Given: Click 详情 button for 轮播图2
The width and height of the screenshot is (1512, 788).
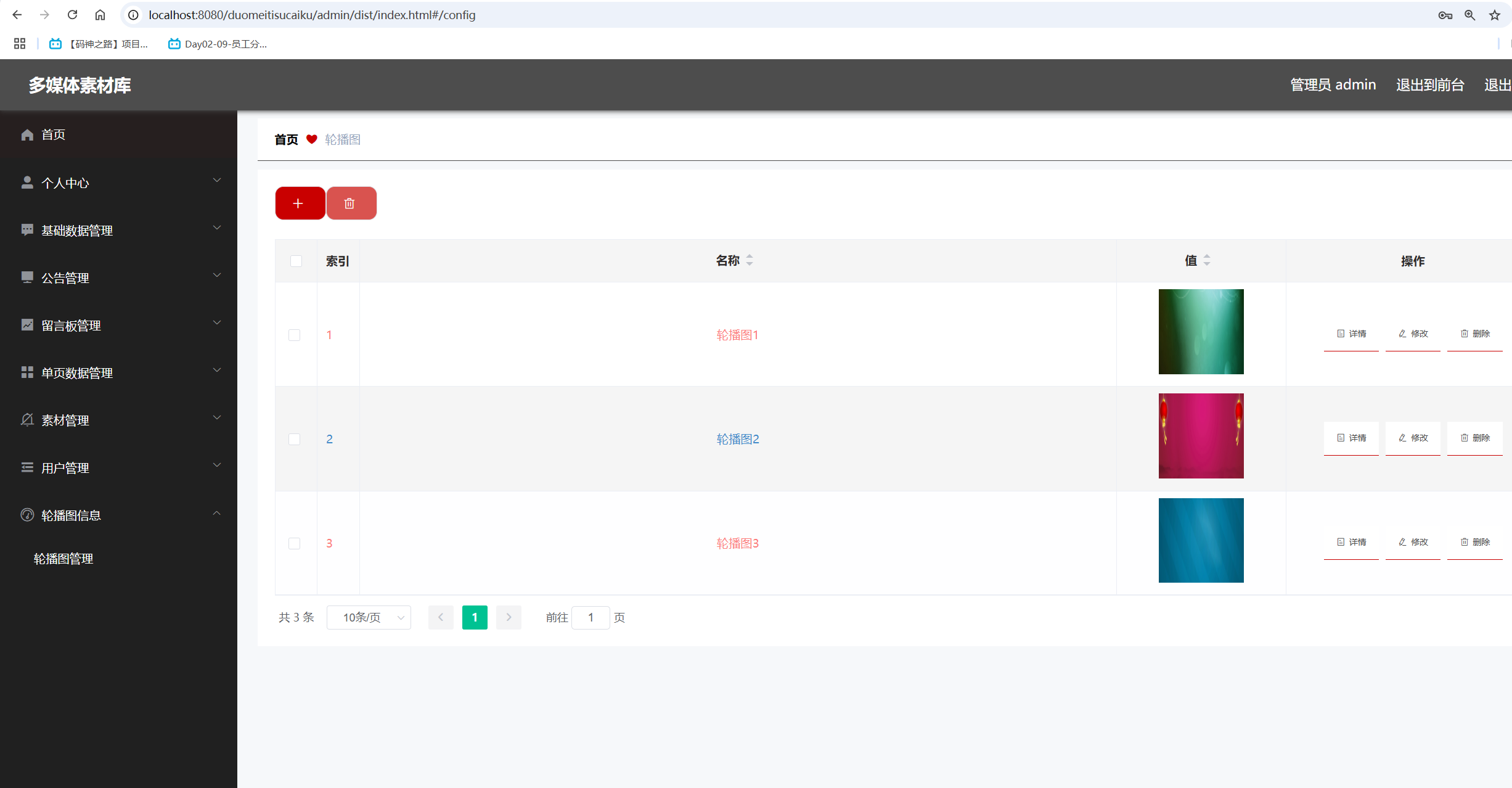Looking at the screenshot, I should [1351, 438].
